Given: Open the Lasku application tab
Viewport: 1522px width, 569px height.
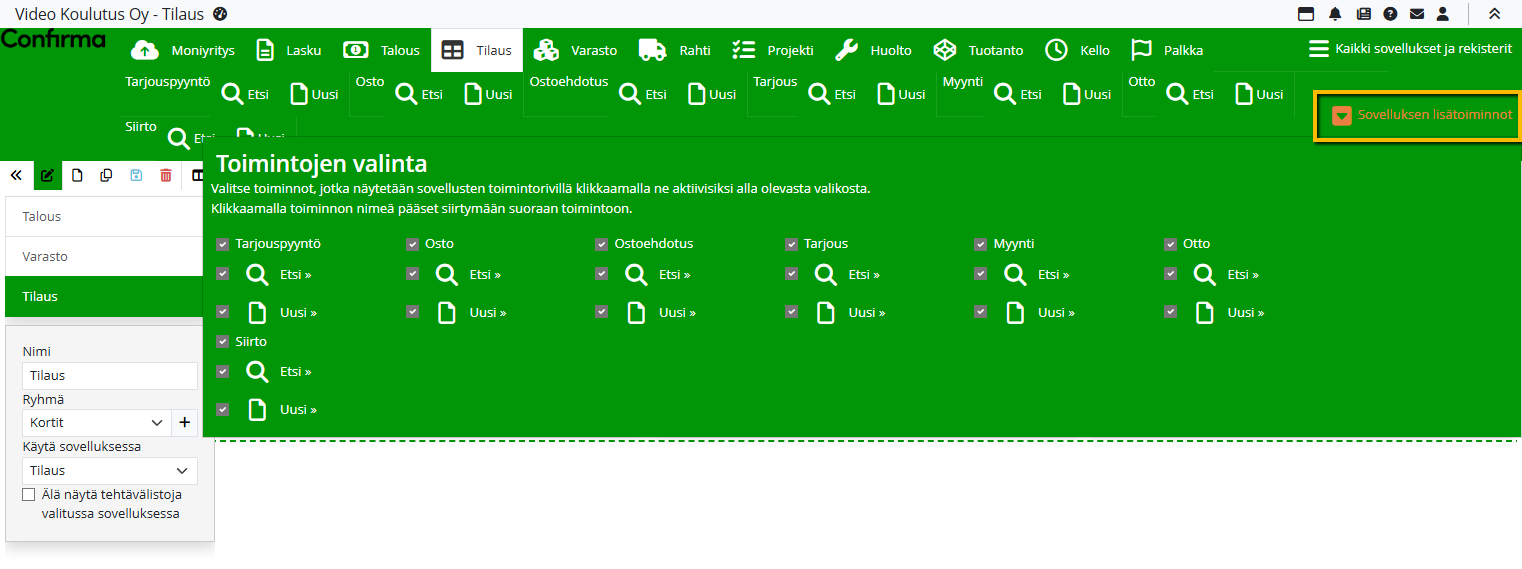Looking at the screenshot, I should click(289, 50).
